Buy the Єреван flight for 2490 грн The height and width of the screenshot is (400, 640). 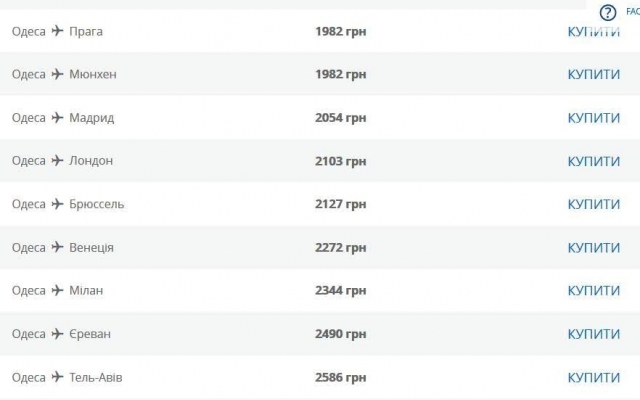pyautogui.click(x=594, y=334)
